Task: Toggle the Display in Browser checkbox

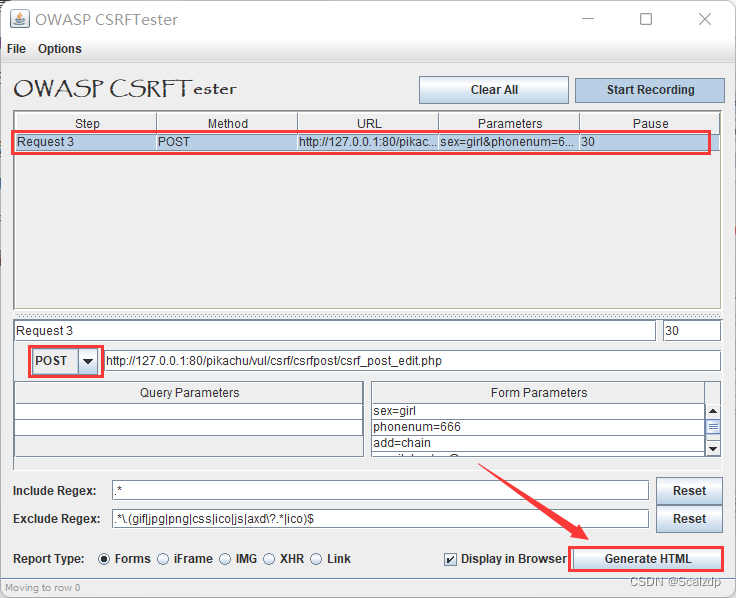Action: 450,560
